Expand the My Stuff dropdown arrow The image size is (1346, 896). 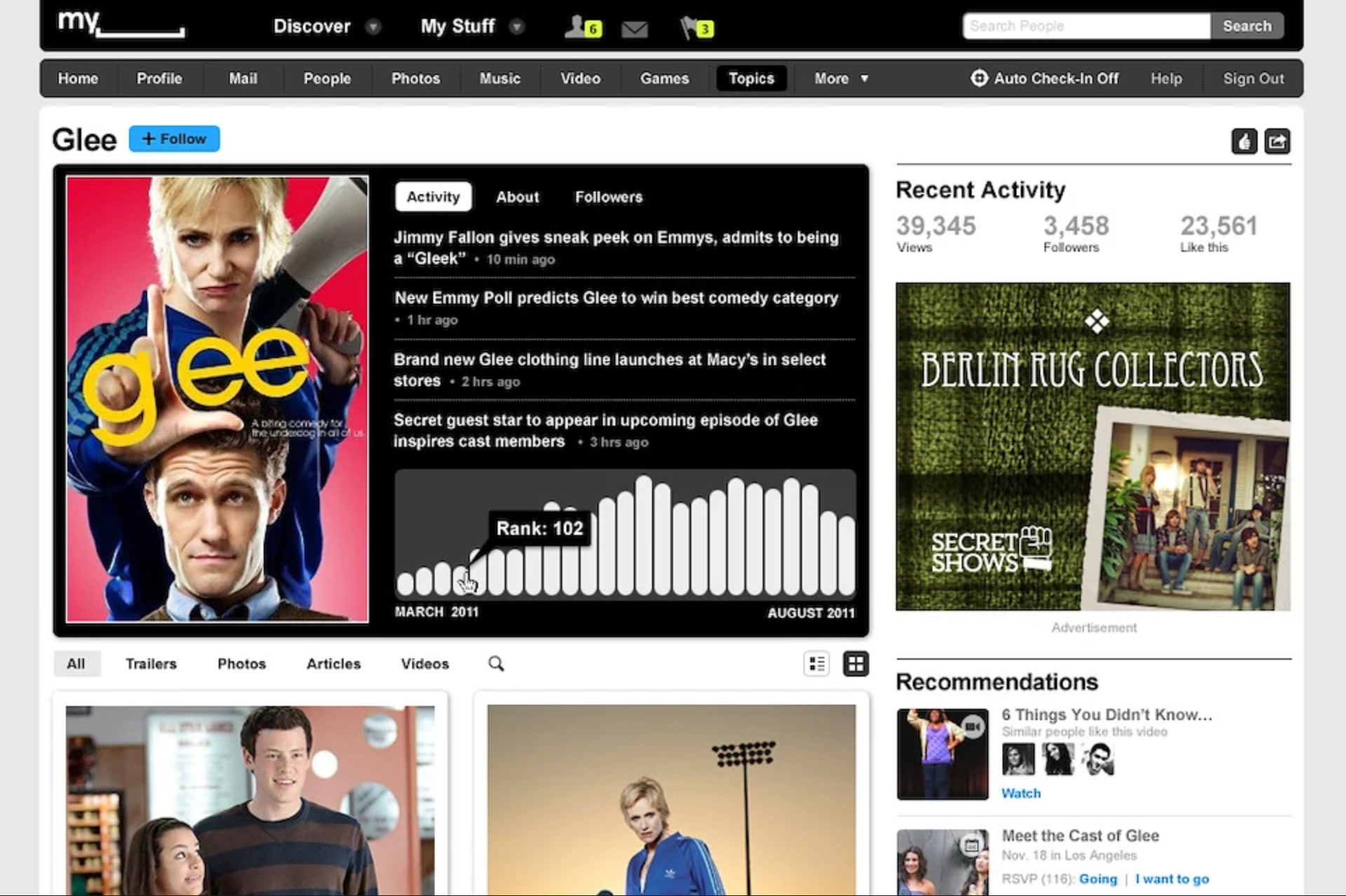(517, 27)
